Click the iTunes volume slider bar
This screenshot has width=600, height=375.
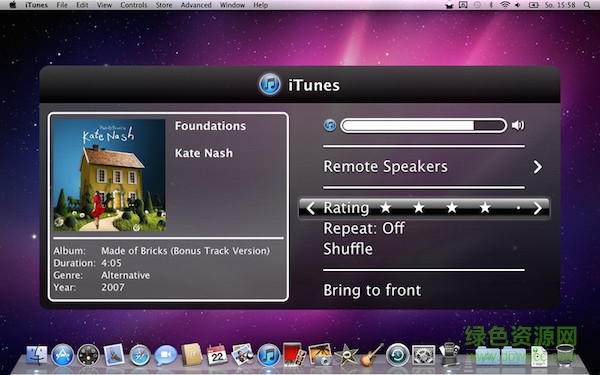(x=424, y=126)
